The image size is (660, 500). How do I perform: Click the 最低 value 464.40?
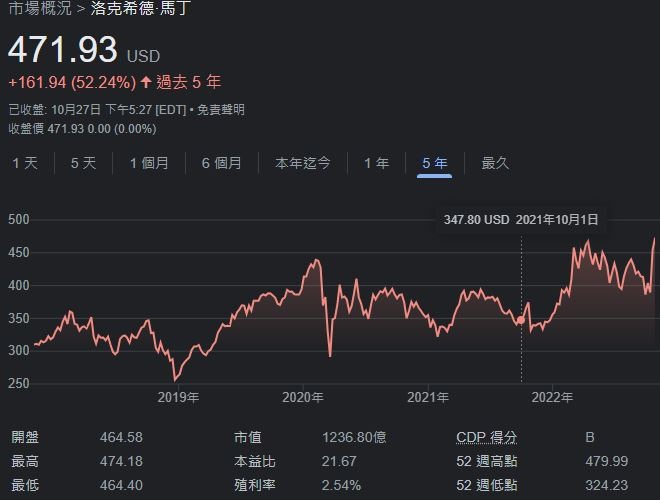(x=121, y=486)
